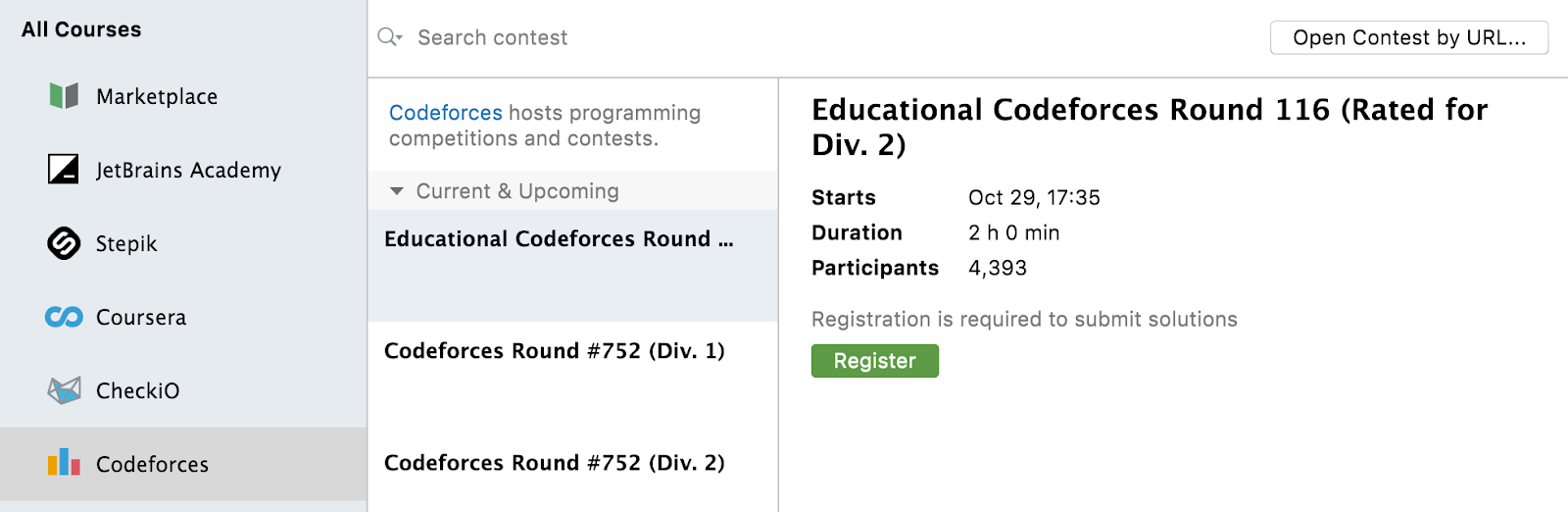1568x512 pixels.
Task: Collapse the Current & Upcoming section
Action: pos(397,191)
